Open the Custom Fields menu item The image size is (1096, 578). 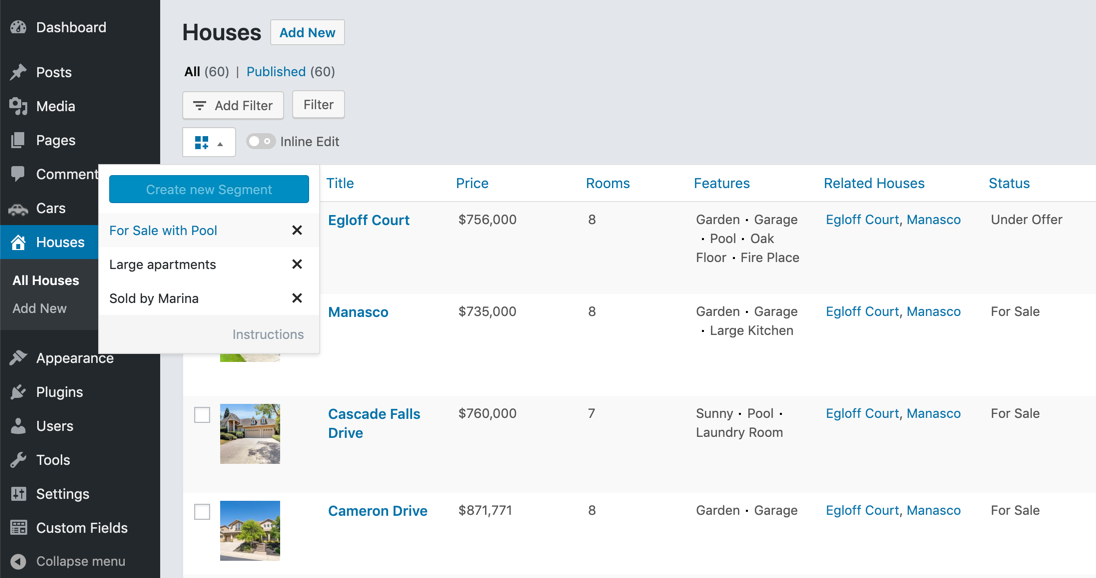82,528
